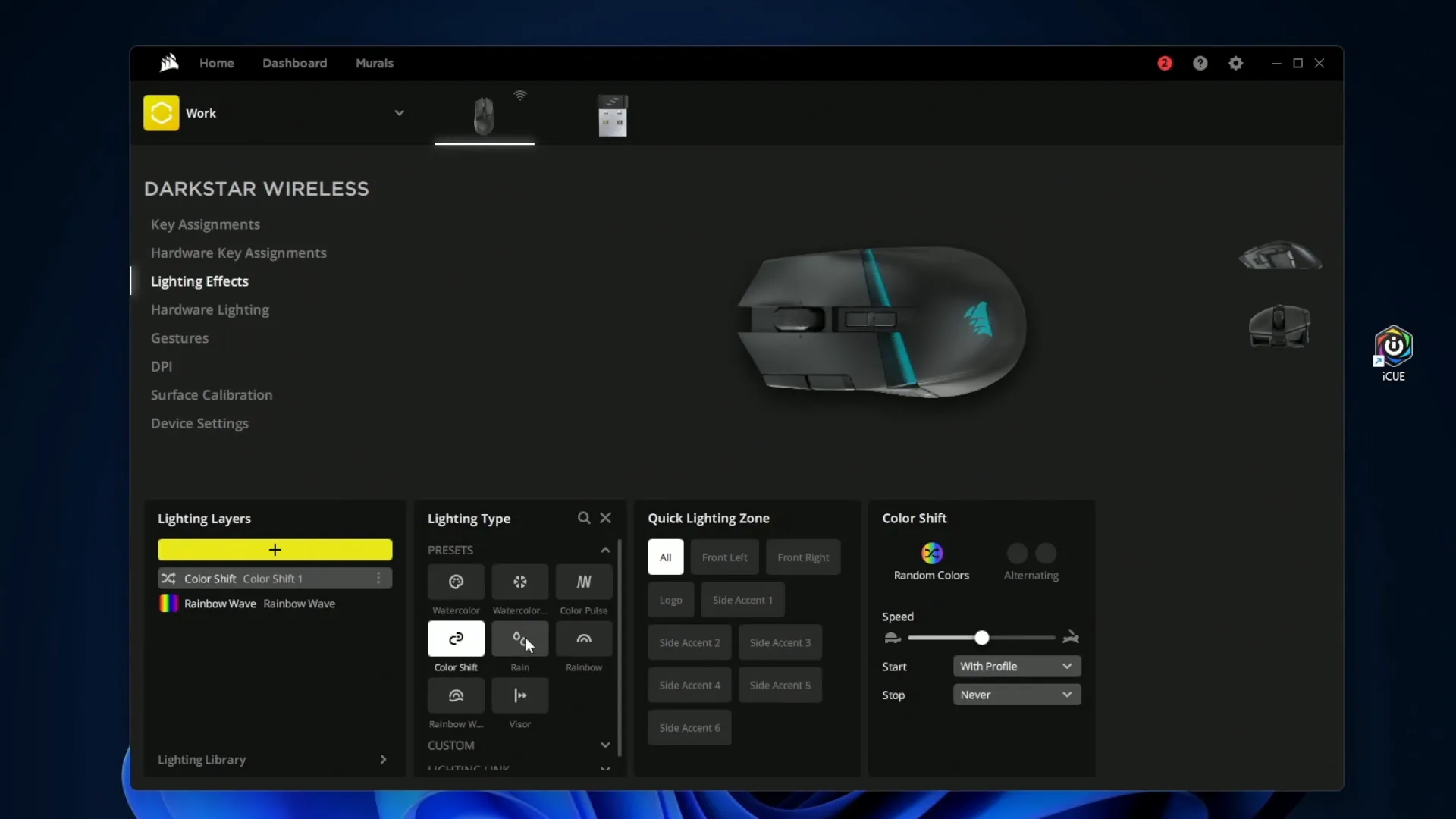Open the Murals section

click(x=375, y=63)
